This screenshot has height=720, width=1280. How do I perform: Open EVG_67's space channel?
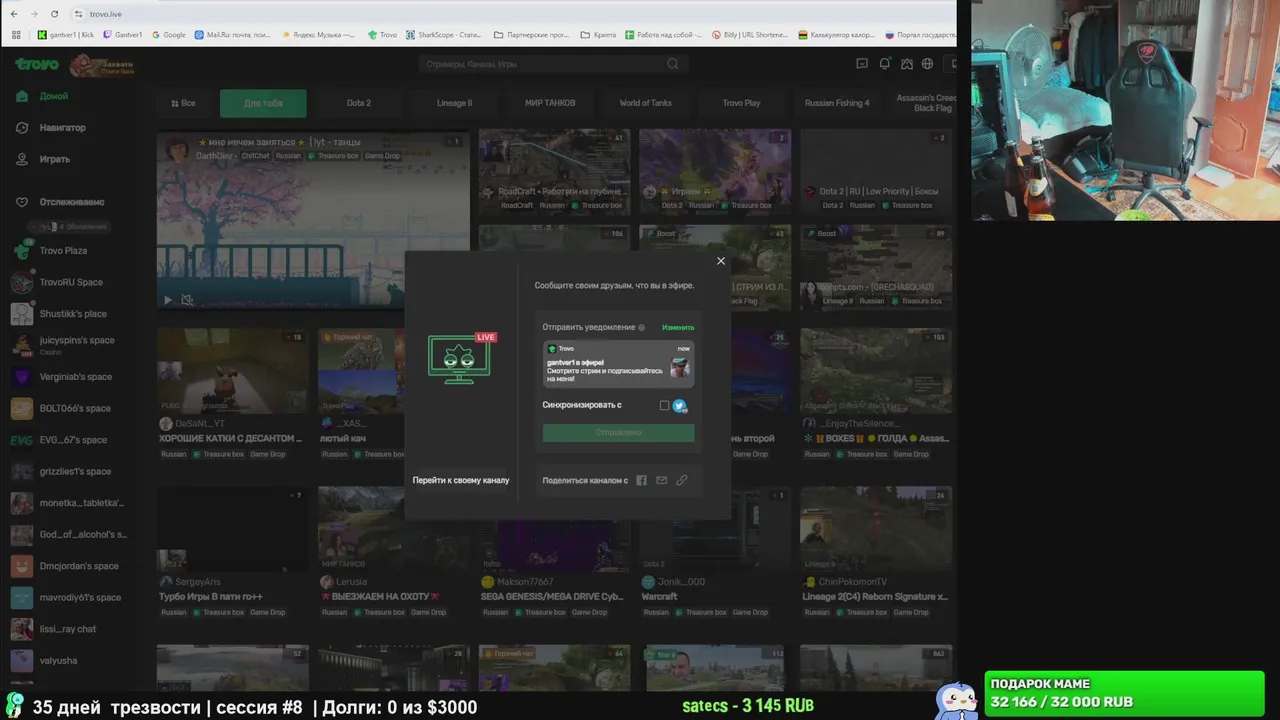click(x=72, y=440)
